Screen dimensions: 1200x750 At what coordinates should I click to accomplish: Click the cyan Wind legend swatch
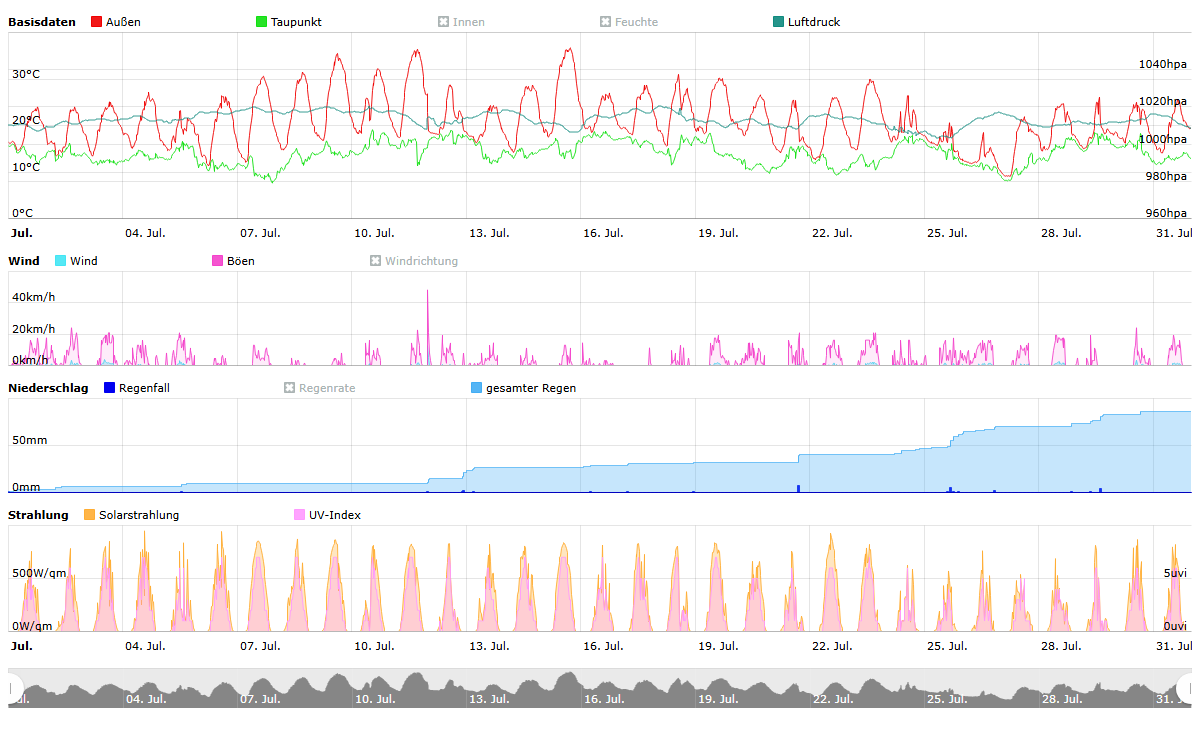click(x=60, y=261)
